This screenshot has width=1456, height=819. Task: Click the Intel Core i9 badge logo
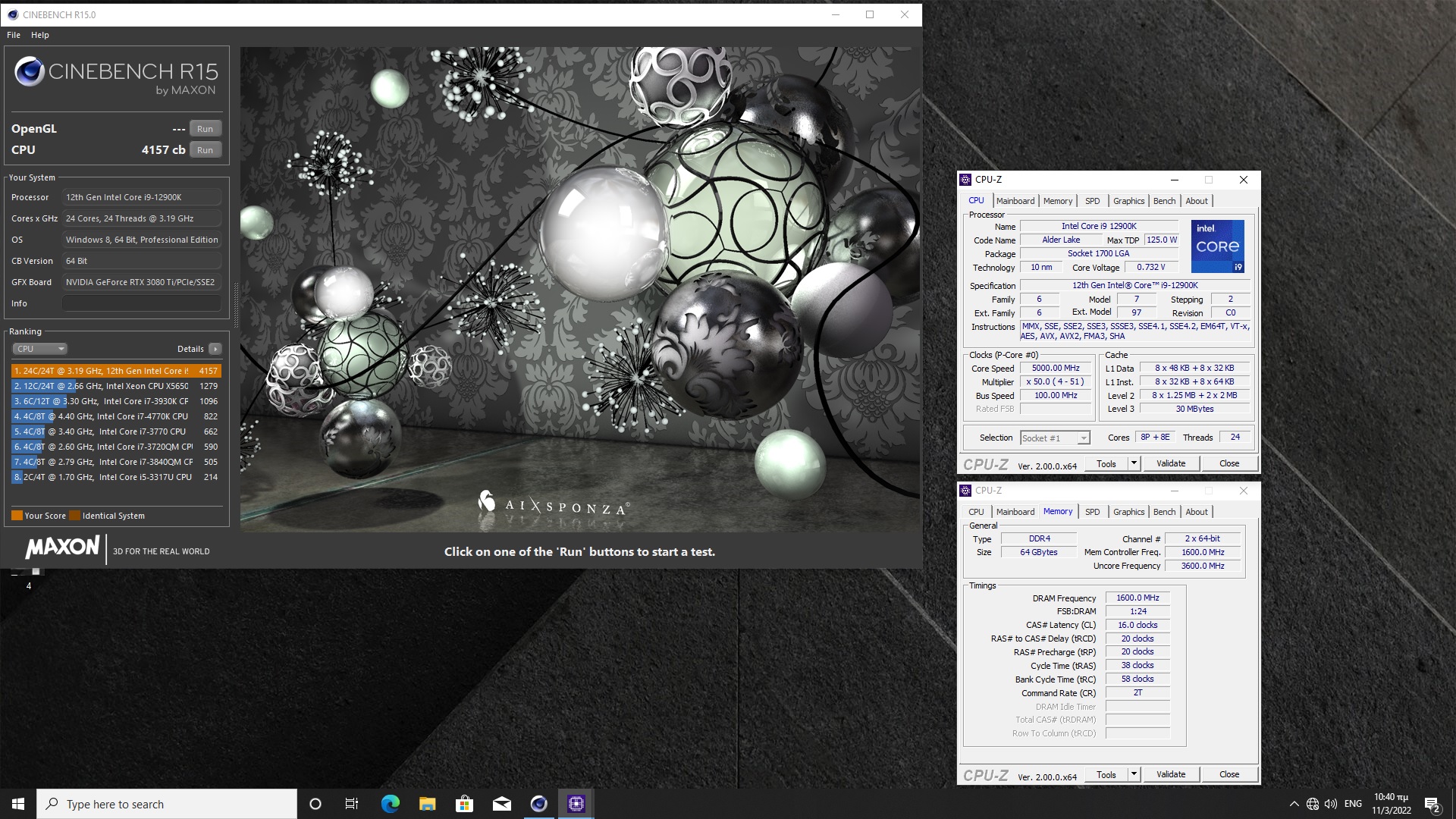[1217, 246]
